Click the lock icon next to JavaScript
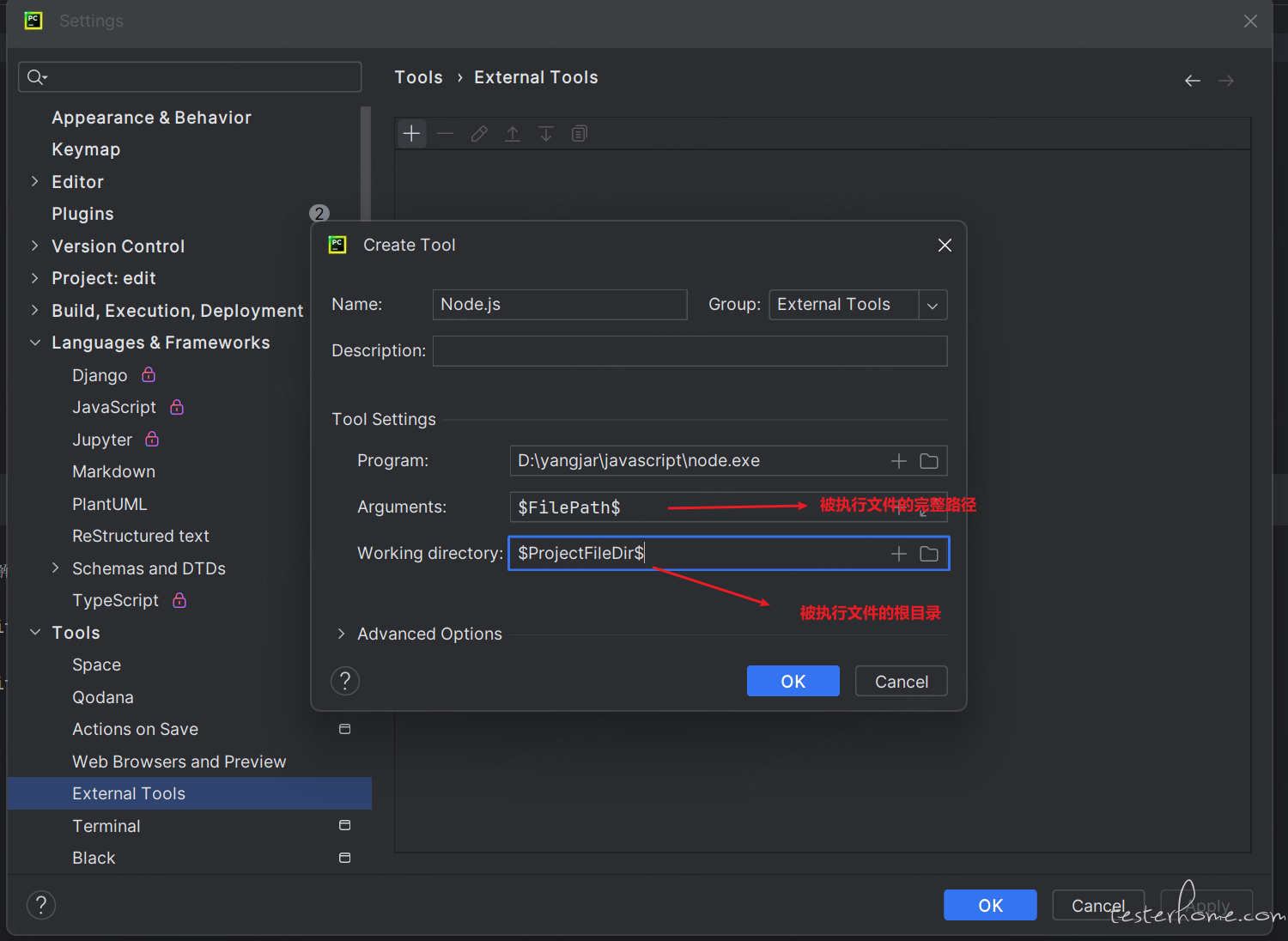The width and height of the screenshot is (1288, 941). [x=177, y=407]
